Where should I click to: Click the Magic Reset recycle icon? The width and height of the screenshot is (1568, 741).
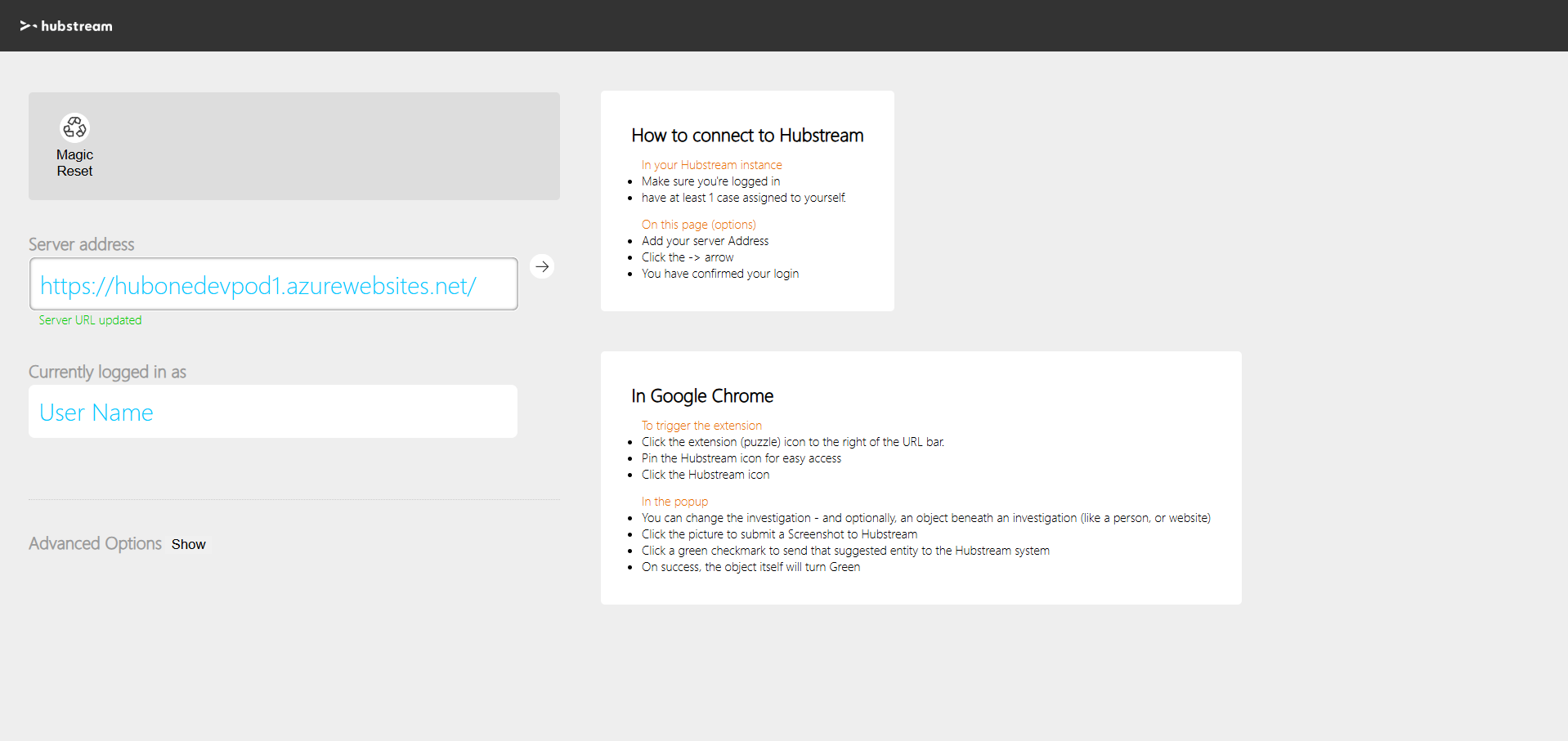[x=74, y=127]
